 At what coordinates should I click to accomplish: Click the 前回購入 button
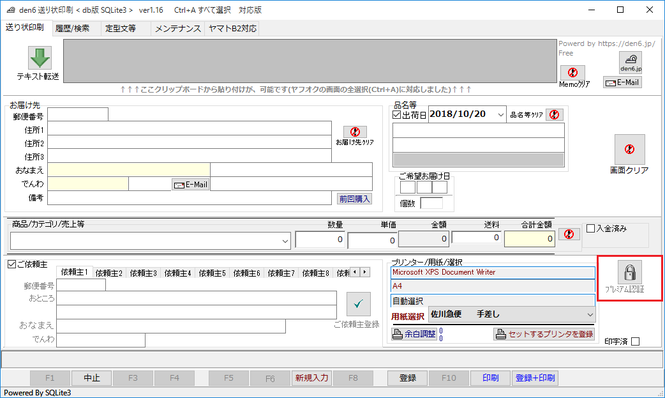pos(355,199)
